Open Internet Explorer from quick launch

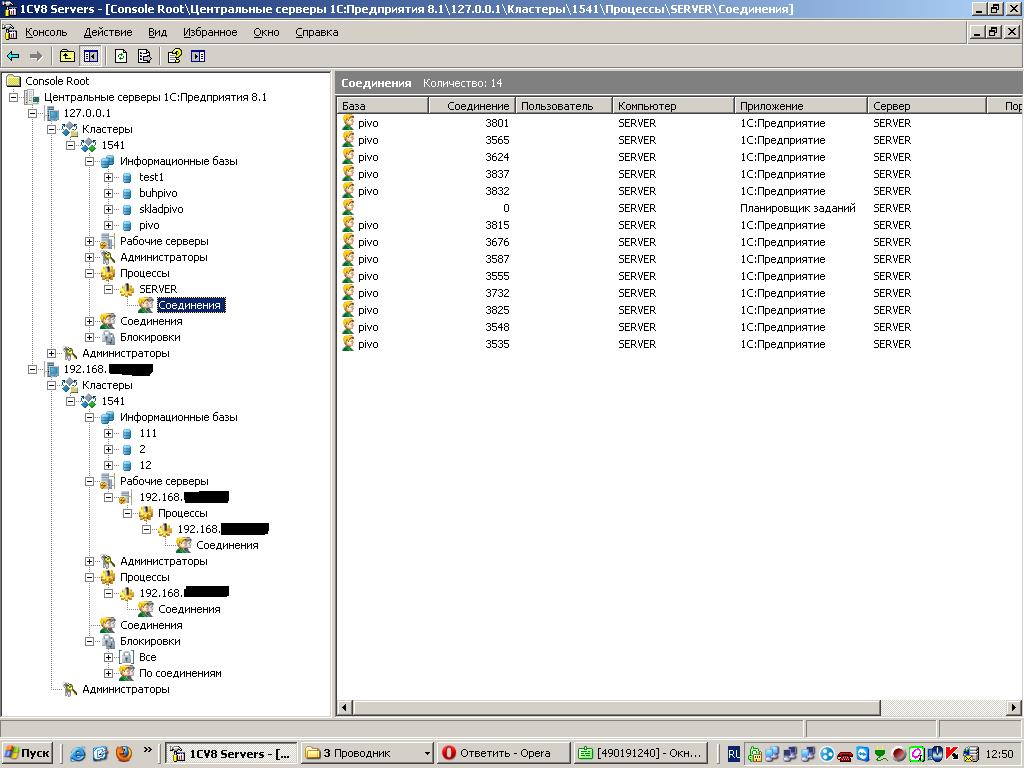point(78,754)
